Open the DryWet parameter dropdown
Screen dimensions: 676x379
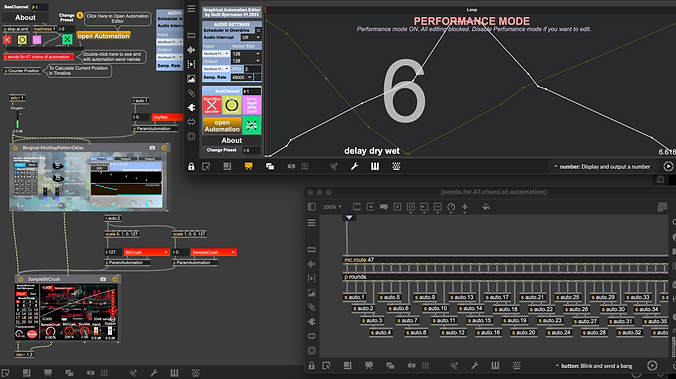[167, 117]
